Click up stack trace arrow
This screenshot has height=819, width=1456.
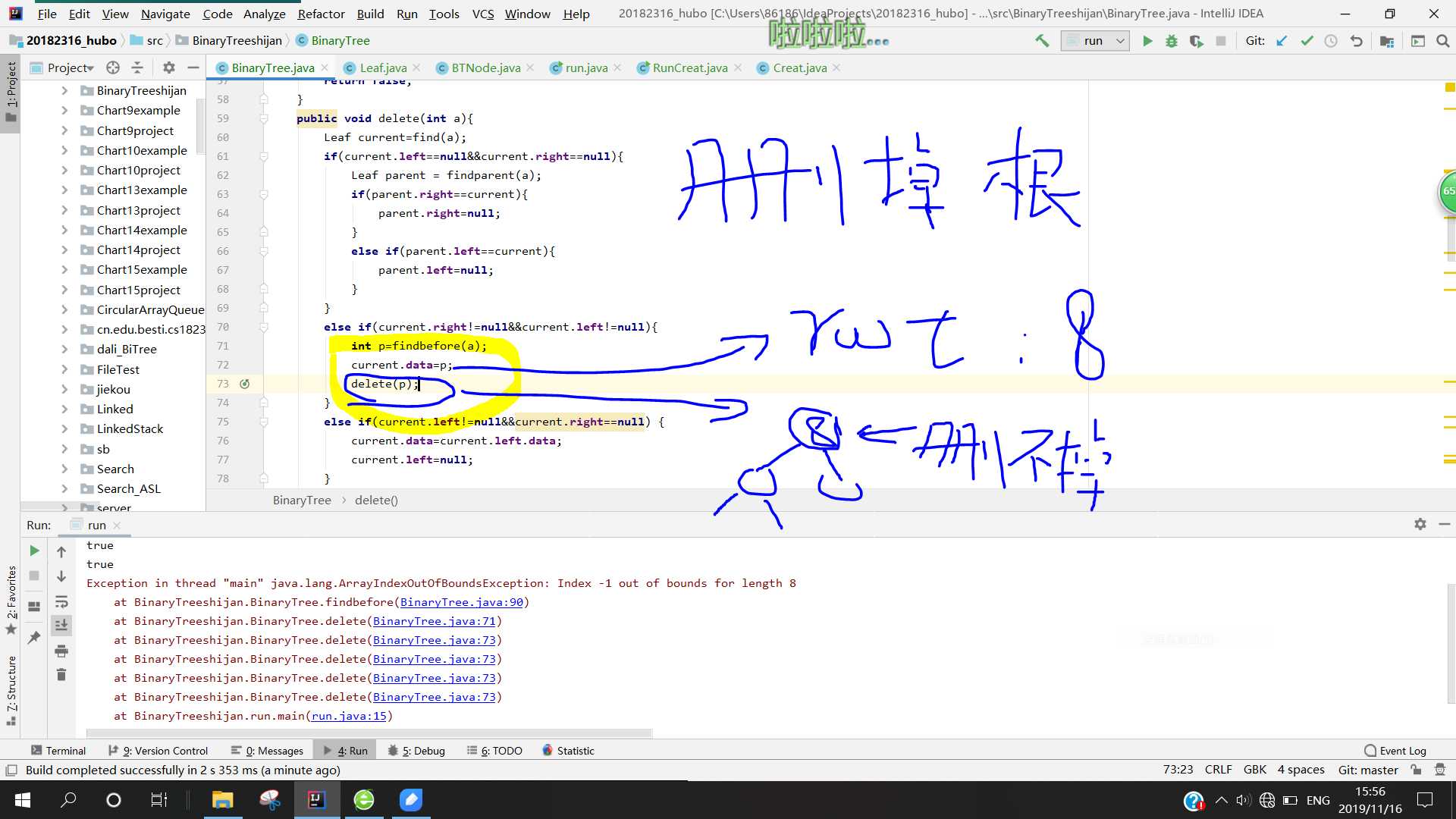[x=61, y=552]
